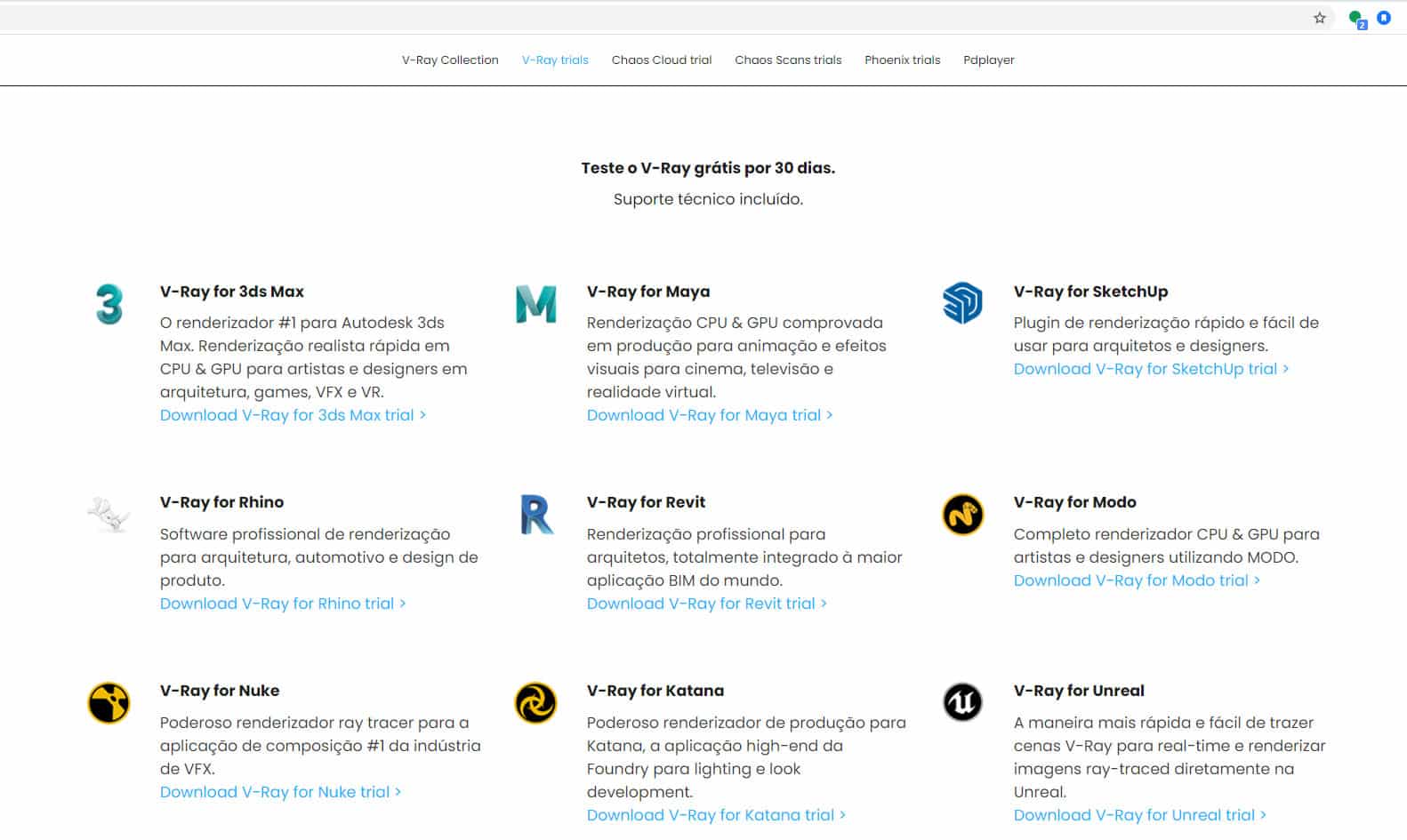Screen dimensions: 1407x840
Task: Click the Nuke logo icon
Action: pos(109,703)
